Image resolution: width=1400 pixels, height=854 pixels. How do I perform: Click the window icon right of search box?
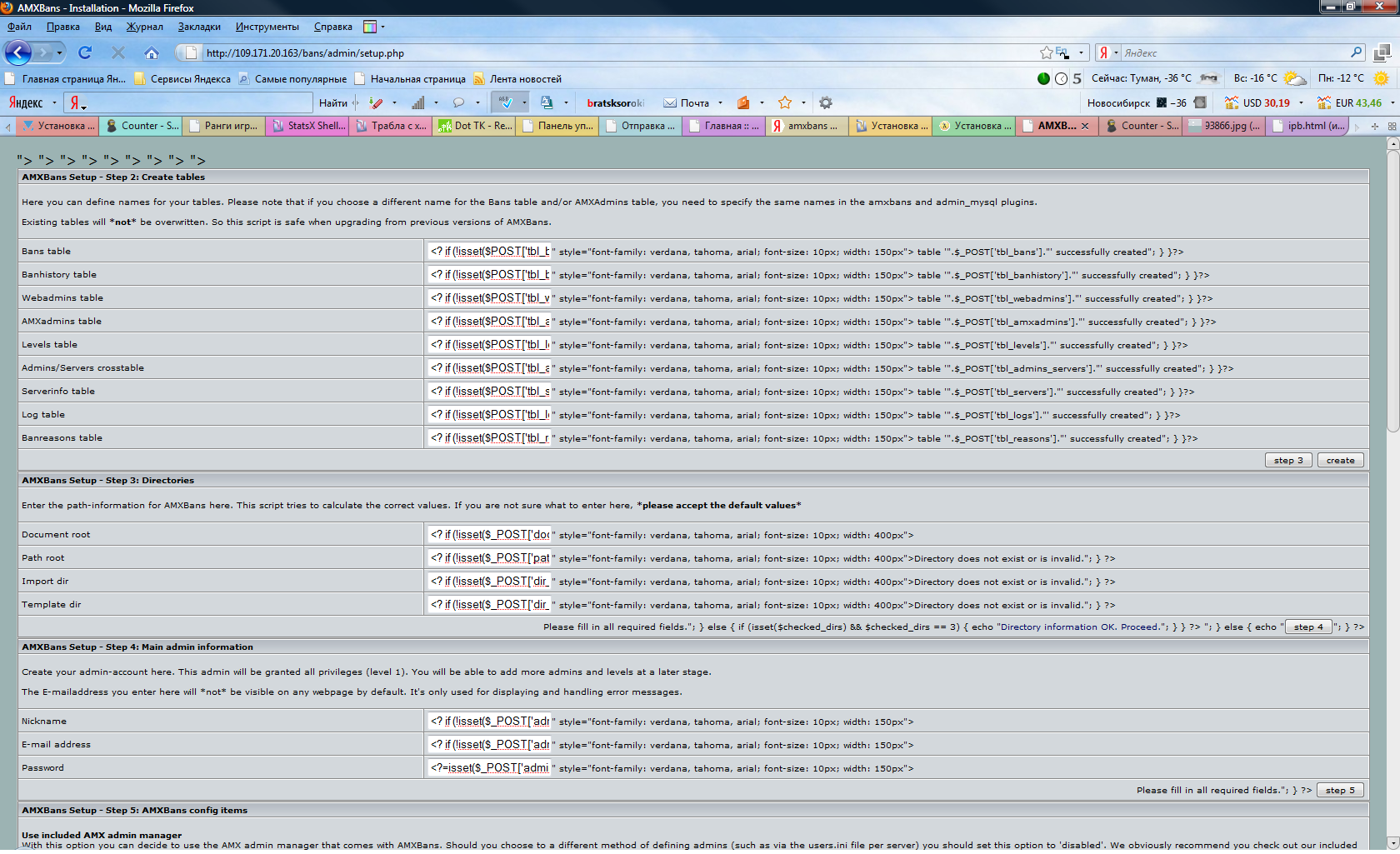(x=1382, y=52)
